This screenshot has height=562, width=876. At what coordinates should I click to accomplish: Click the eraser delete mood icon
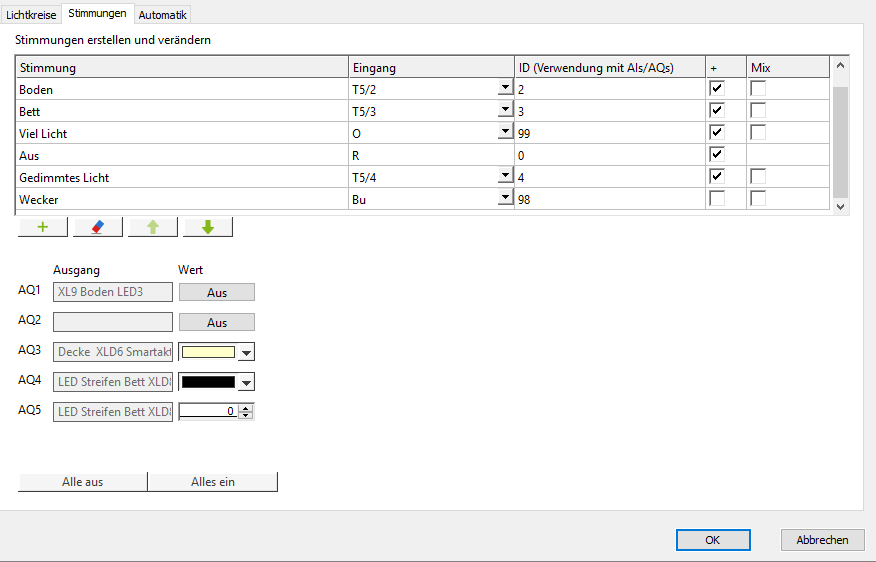(x=98, y=227)
